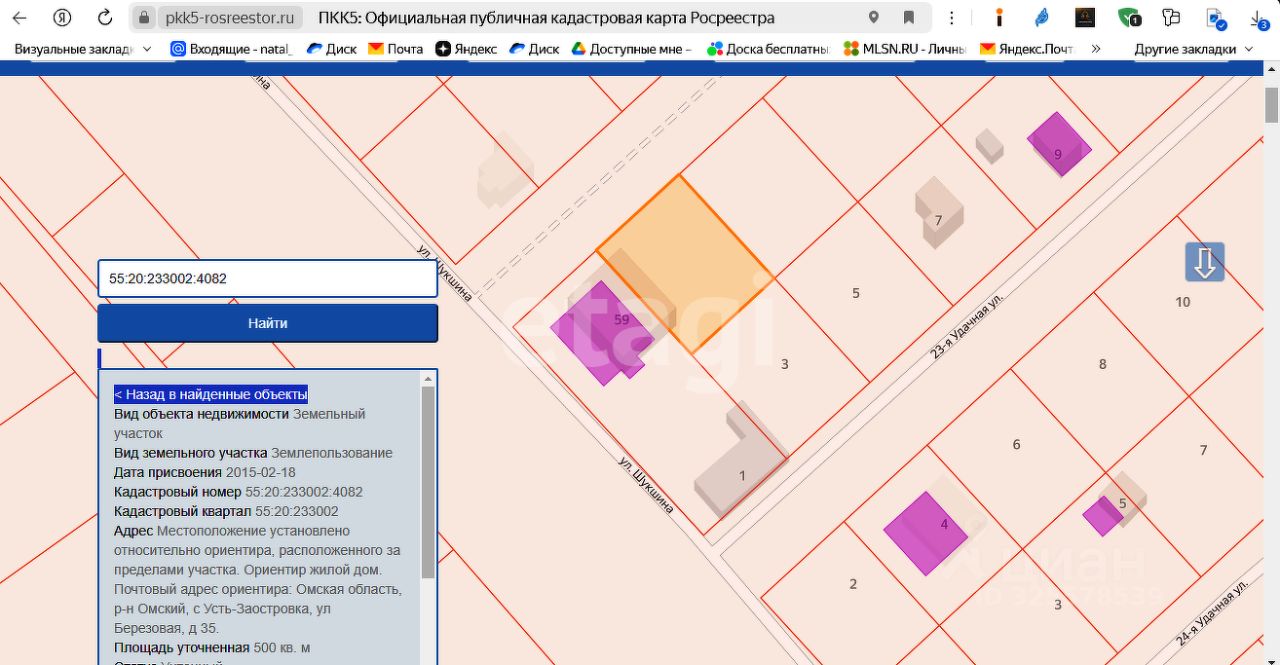The height and width of the screenshot is (665, 1280).
Task: Click the location pin icon in address bar
Action: point(873,18)
